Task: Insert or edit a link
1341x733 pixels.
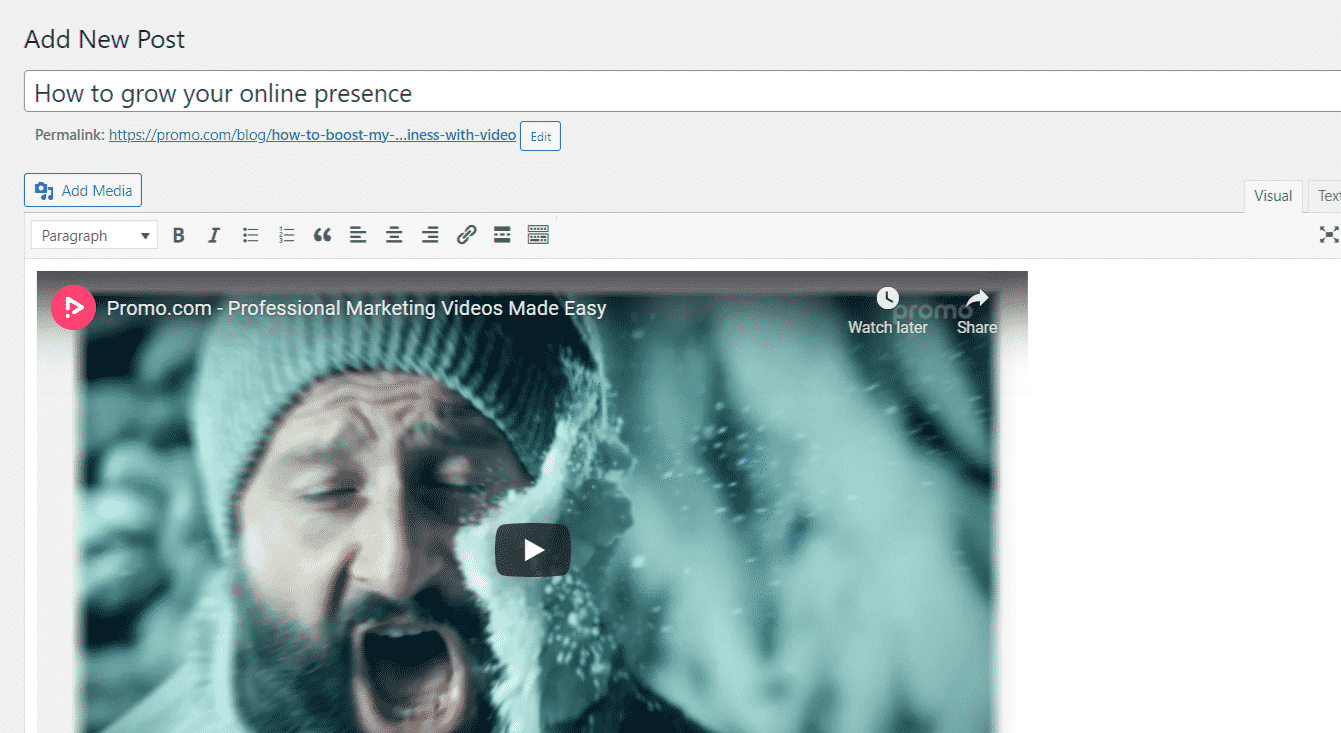Action: 466,234
